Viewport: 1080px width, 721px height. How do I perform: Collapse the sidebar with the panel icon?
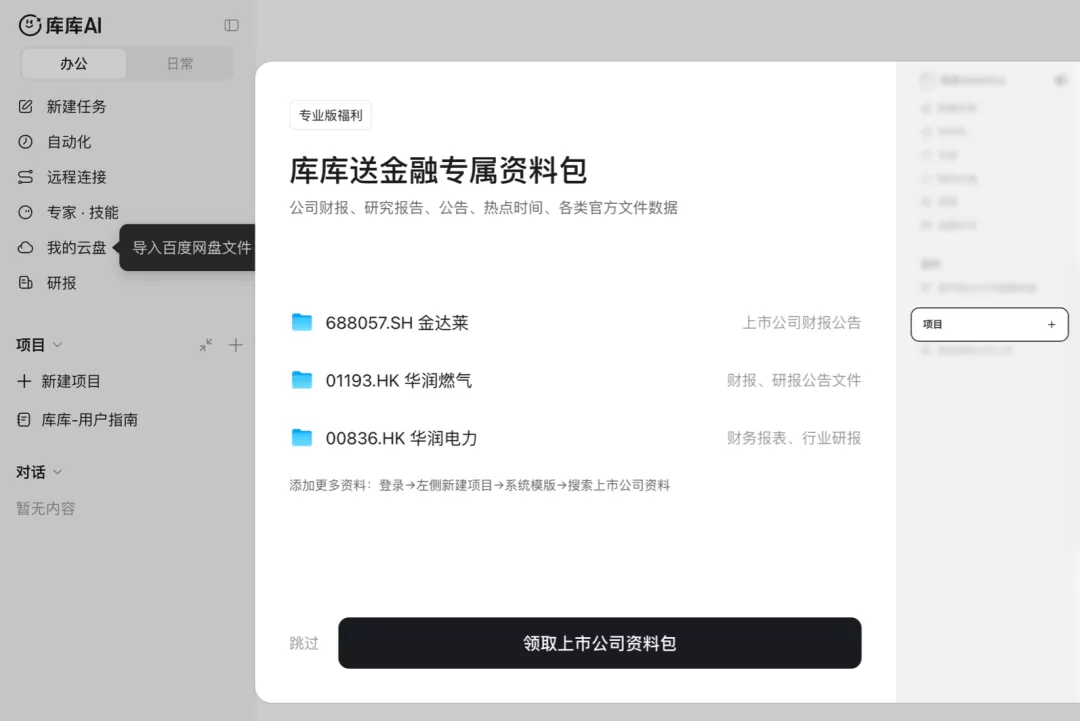pos(231,25)
